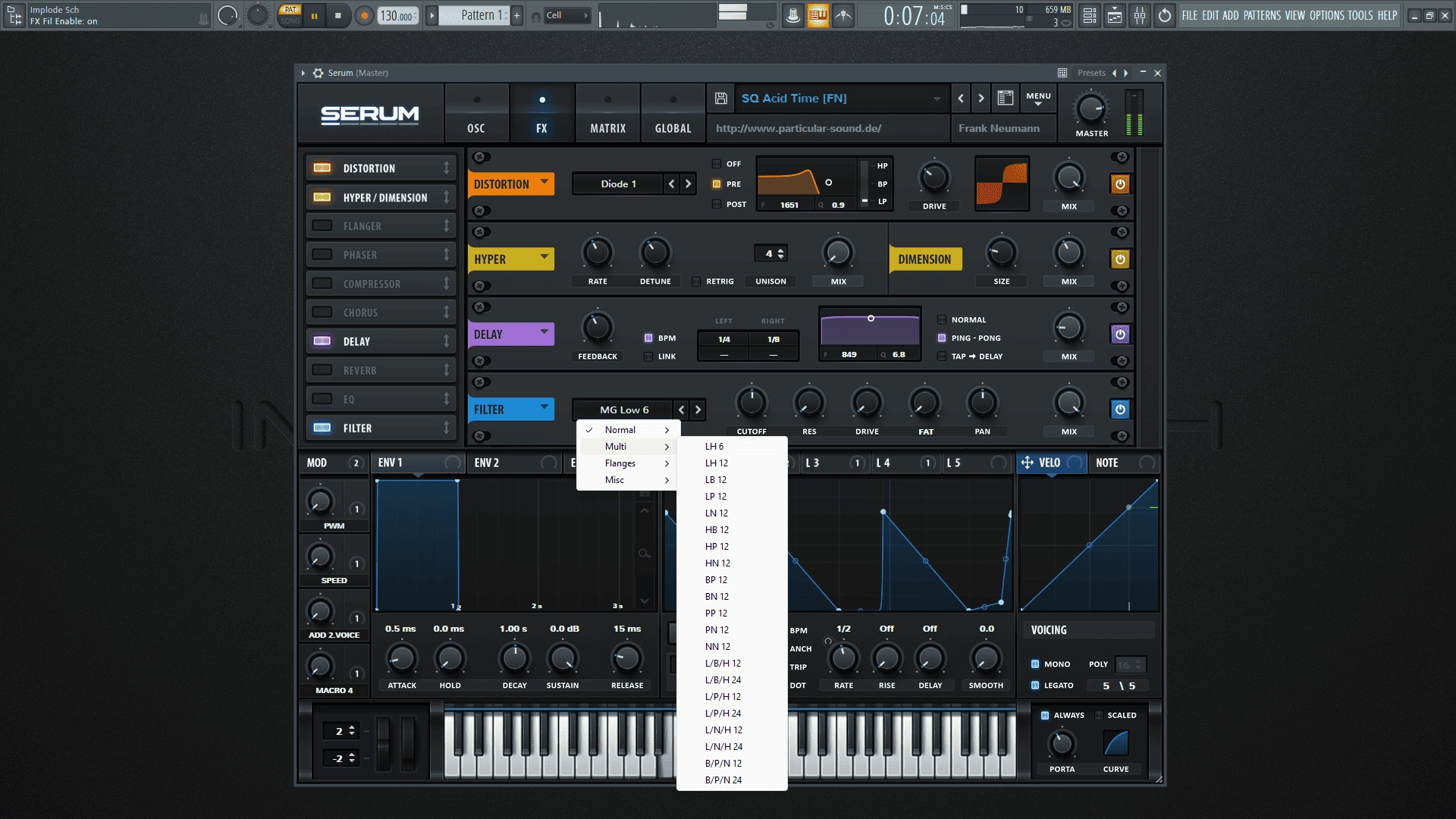Pause playback in the FL Studio transport

click(x=314, y=15)
